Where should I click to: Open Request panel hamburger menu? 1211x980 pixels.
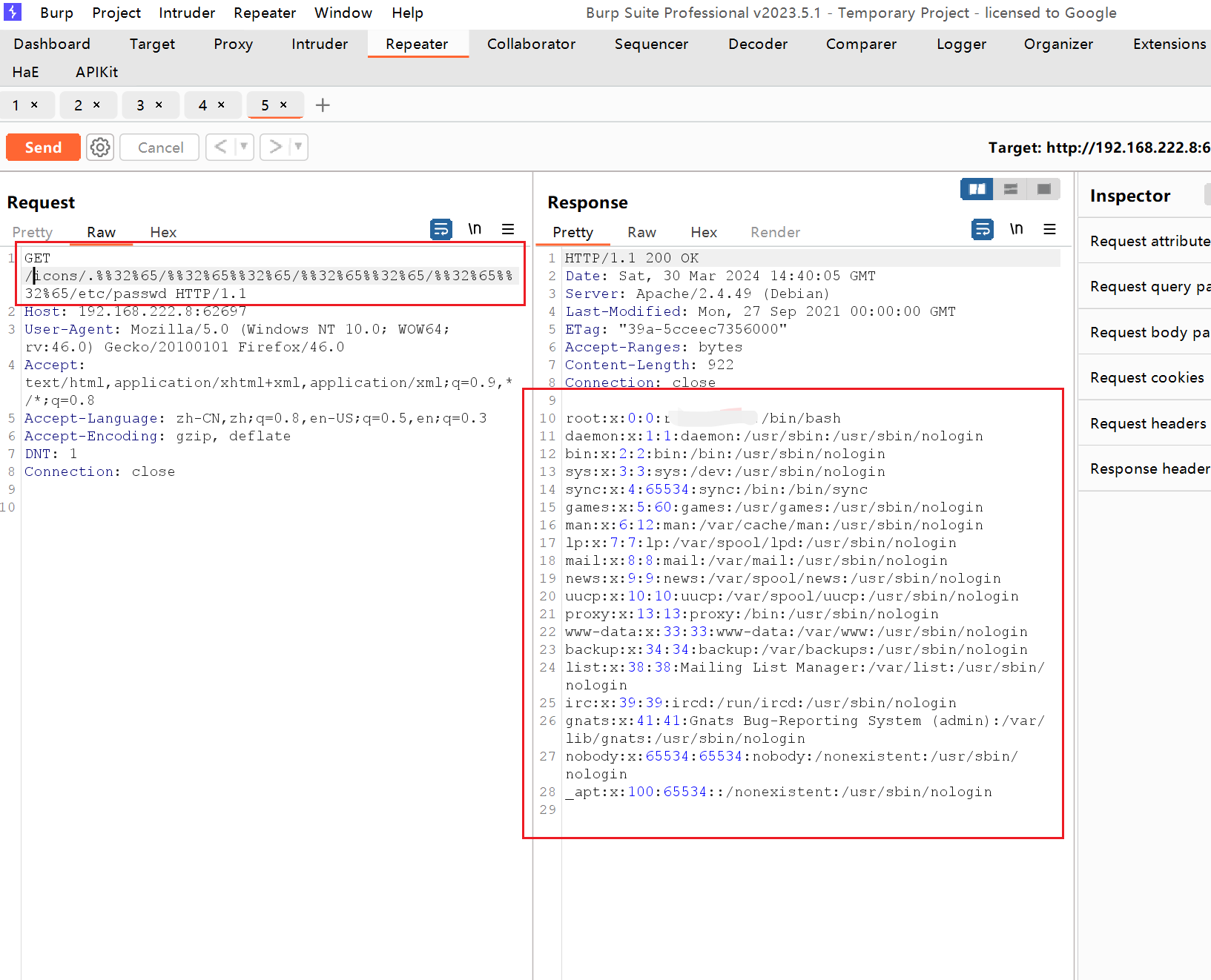(x=508, y=229)
